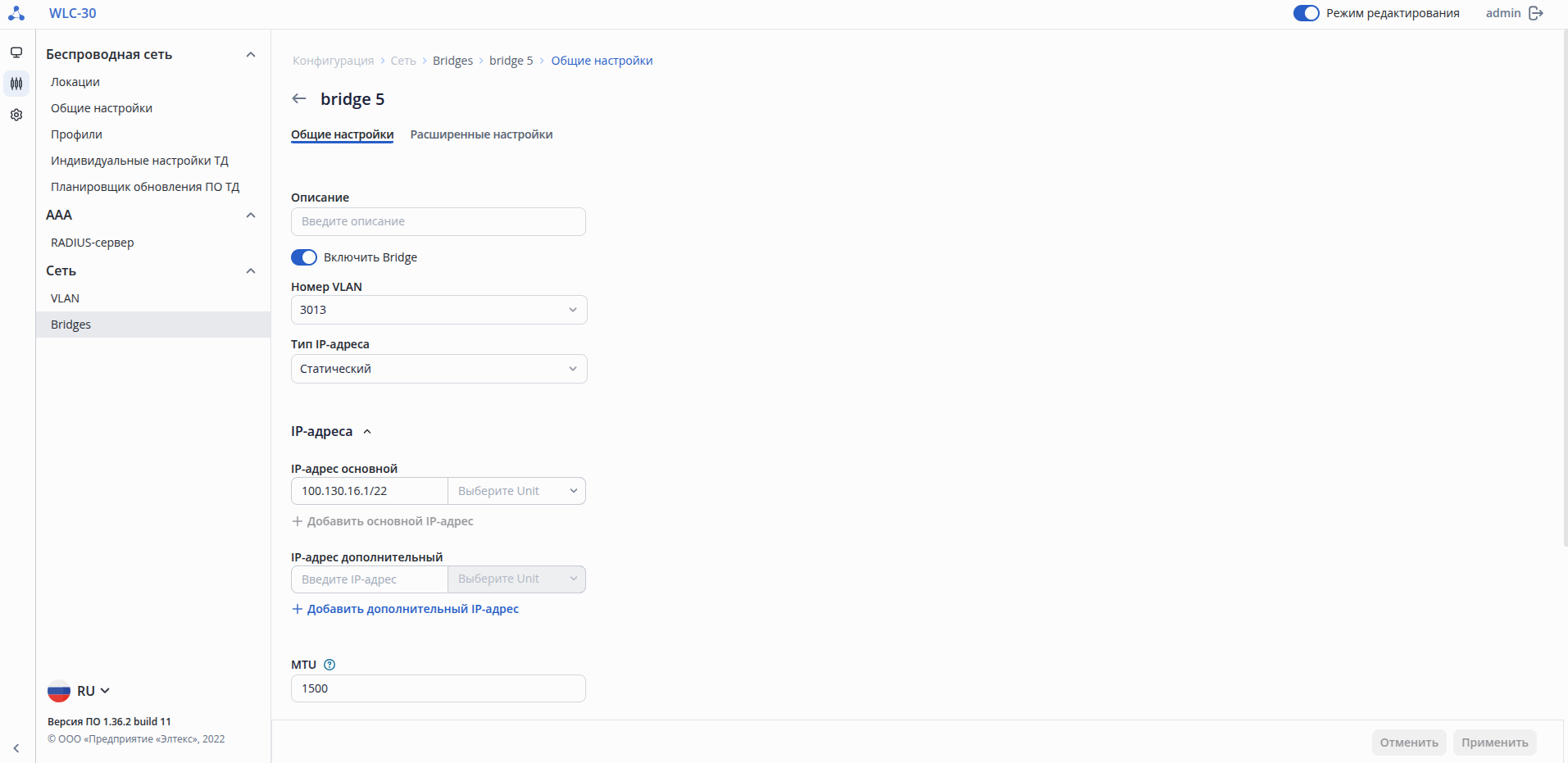1568x763 pixels.
Task: Click the WLC-30 logo icon
Action: pos(16,13)
